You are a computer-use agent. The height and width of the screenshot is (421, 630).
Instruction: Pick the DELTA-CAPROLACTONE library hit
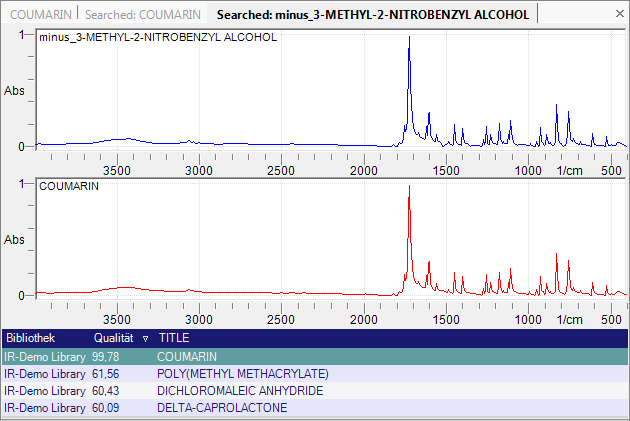click(x=222, y=408)
